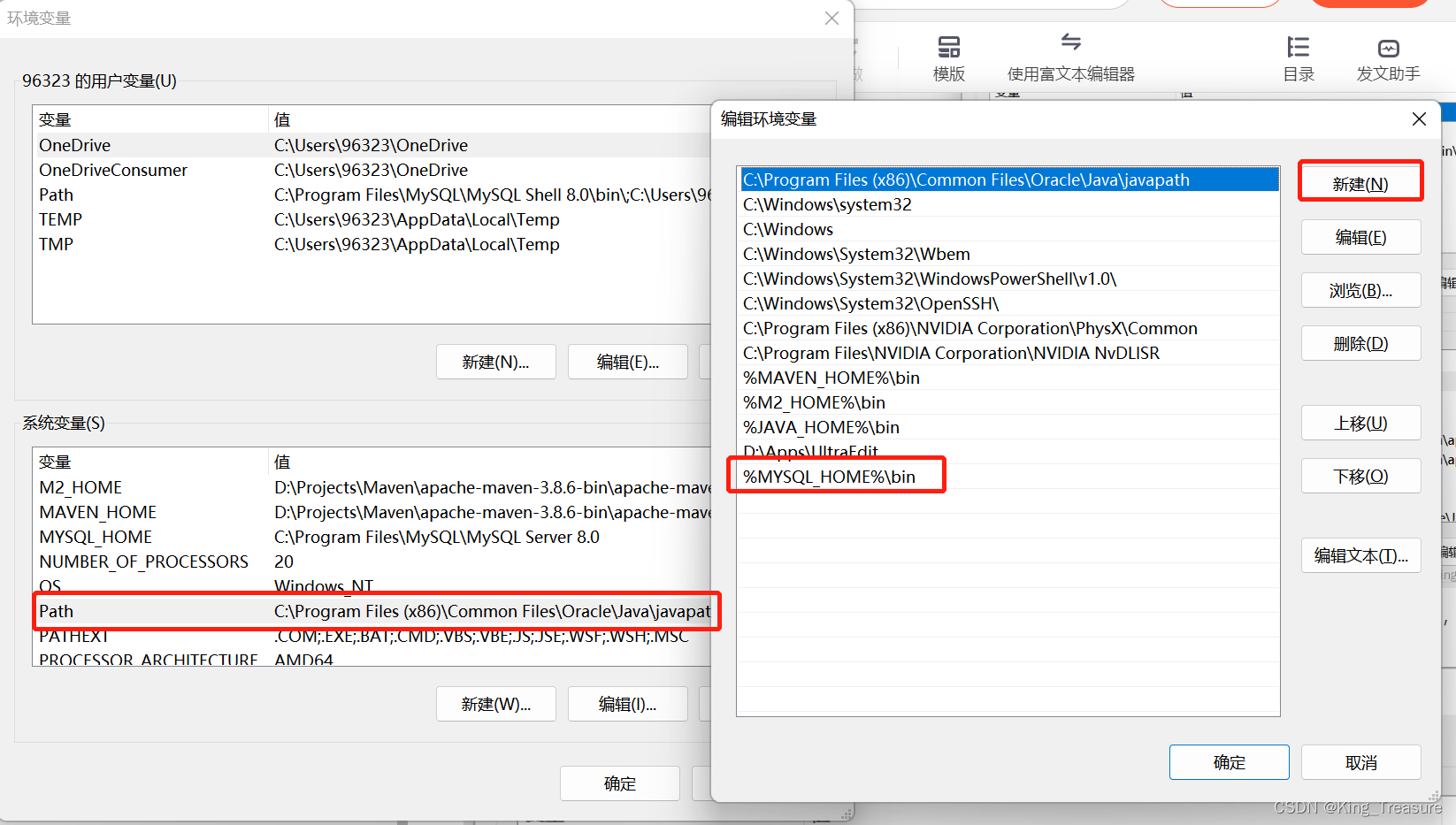Select the user Path variable row

pos(372,195)
